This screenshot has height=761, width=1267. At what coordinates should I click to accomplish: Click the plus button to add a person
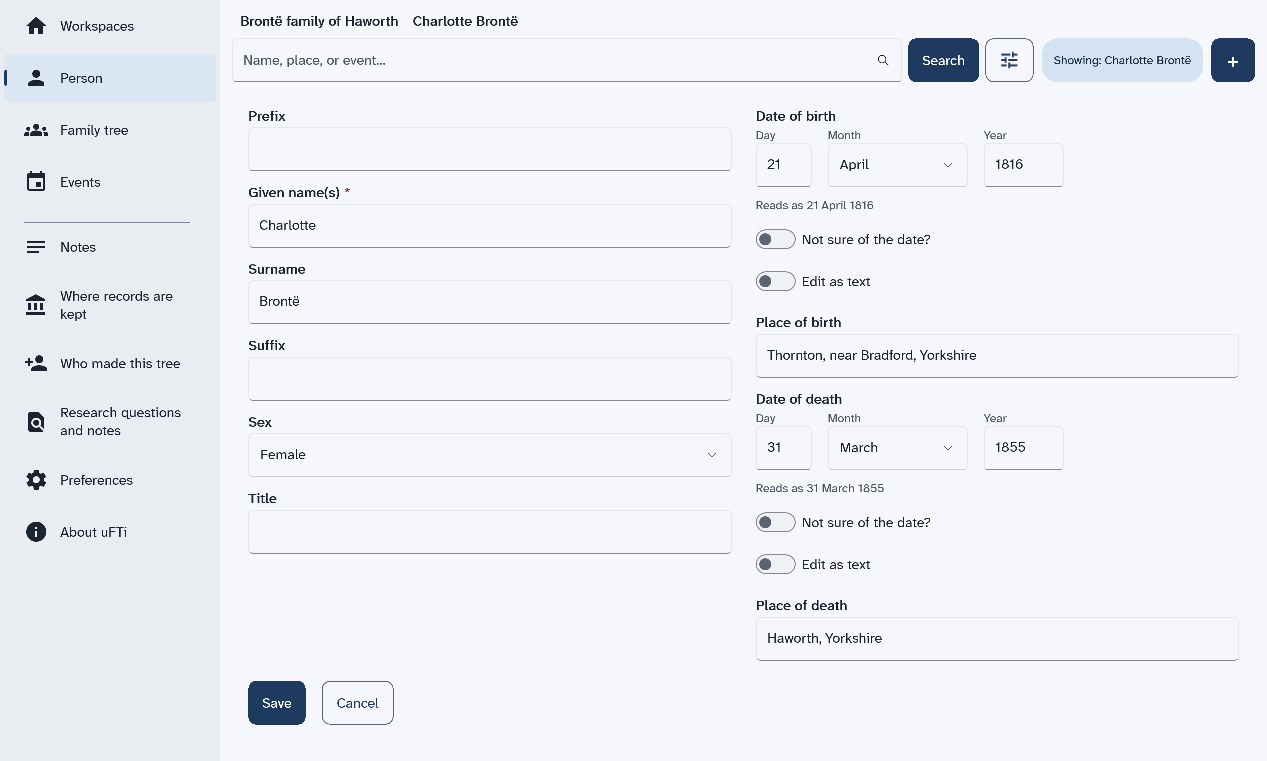click(x=1233, y=60)
